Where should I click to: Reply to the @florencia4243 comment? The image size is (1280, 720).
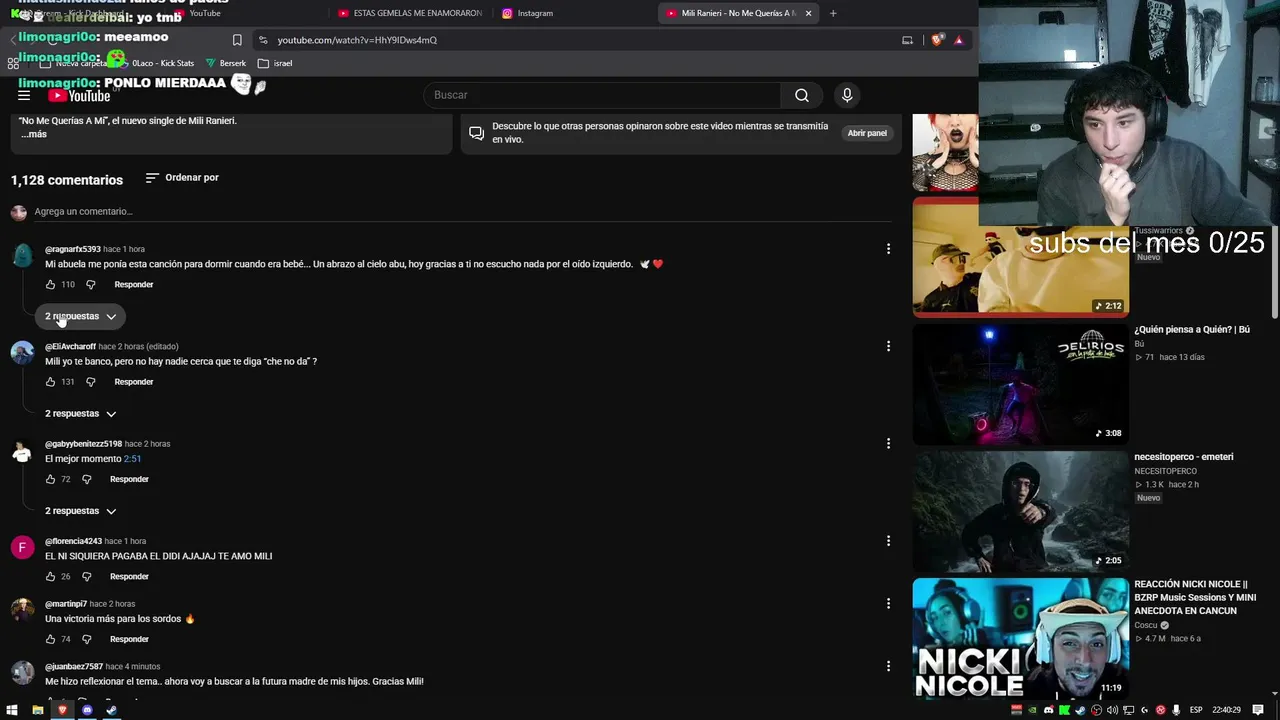129,577
